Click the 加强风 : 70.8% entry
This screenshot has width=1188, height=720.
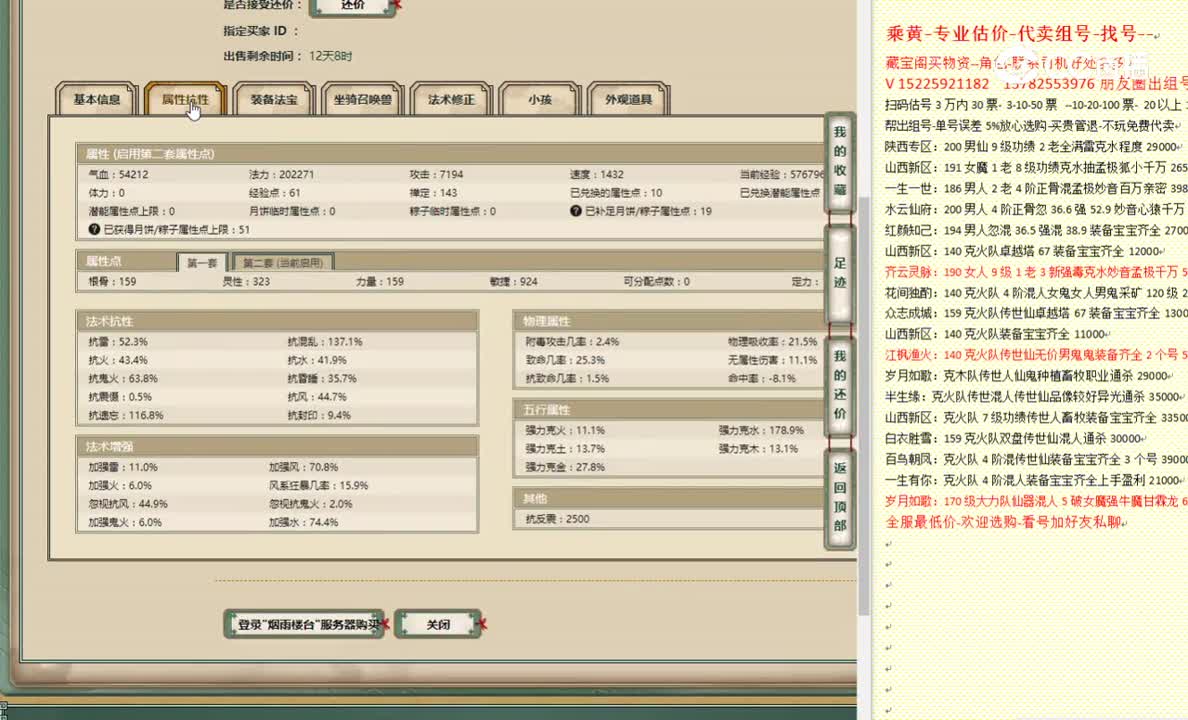coord(303,467)
